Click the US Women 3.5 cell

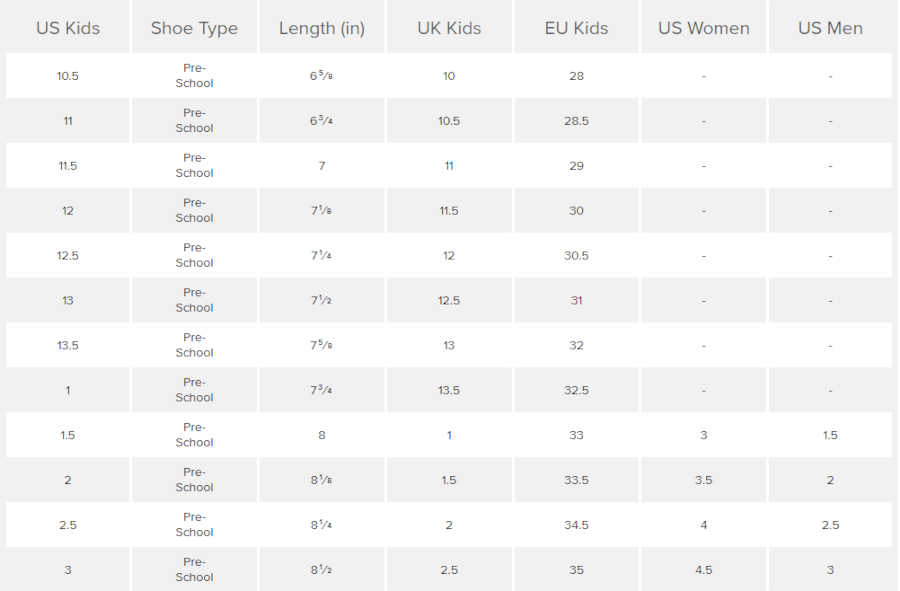click(703, 481)
